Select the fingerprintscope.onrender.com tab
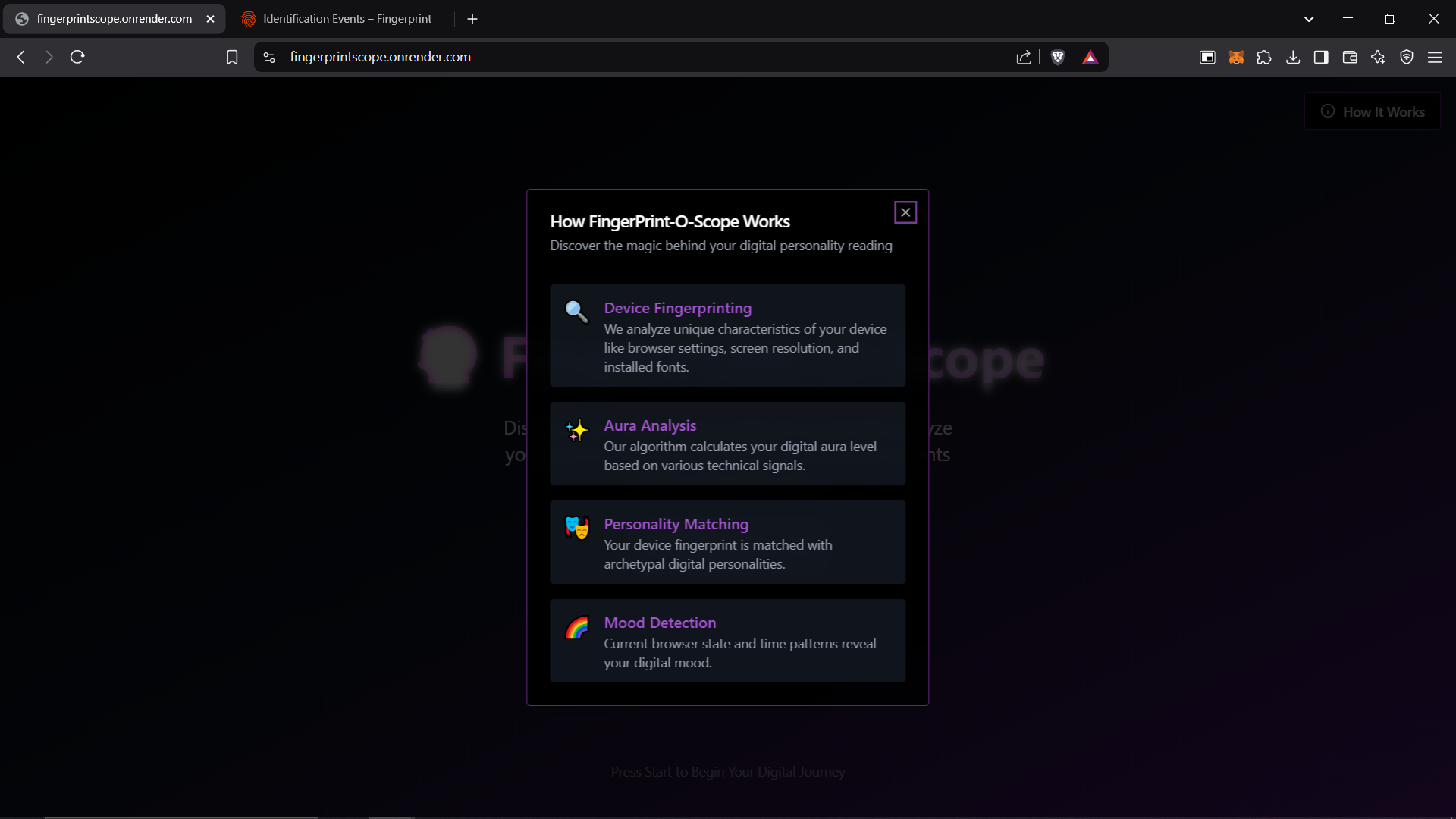The width and height of the screenshot is (1456, 819). [114, 19]
